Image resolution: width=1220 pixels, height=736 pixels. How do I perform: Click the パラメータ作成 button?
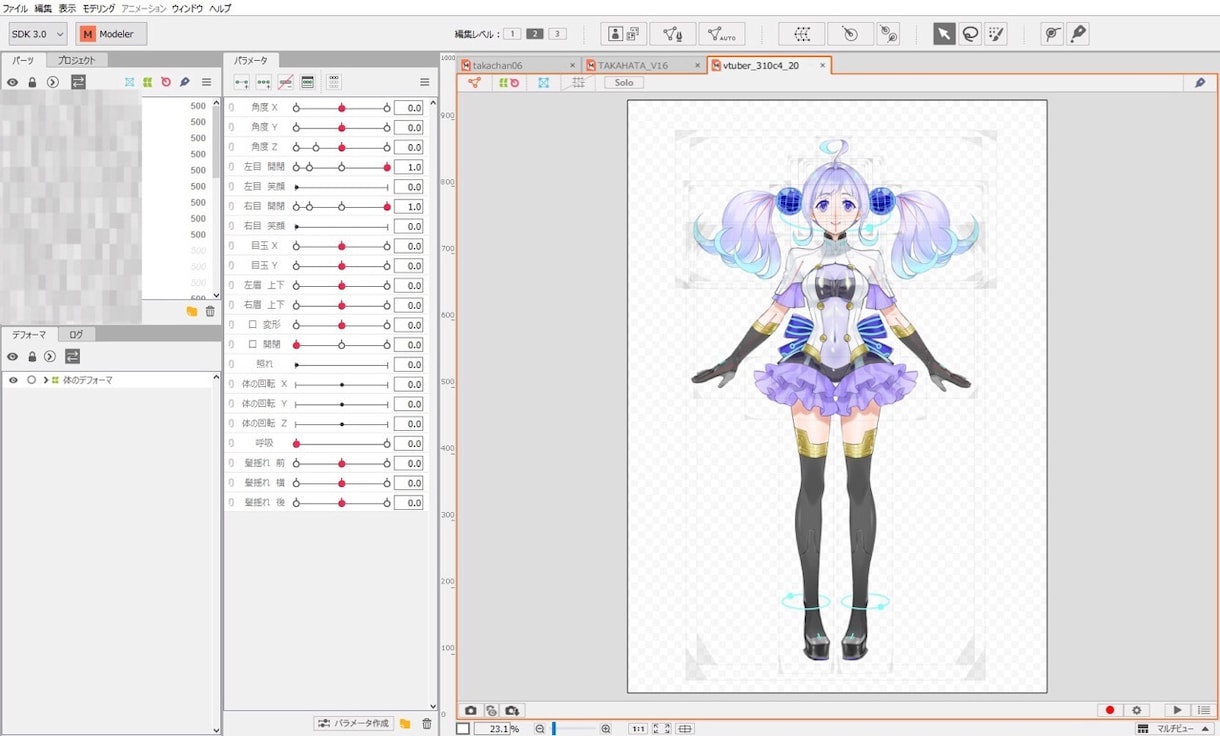click(353, 723)
